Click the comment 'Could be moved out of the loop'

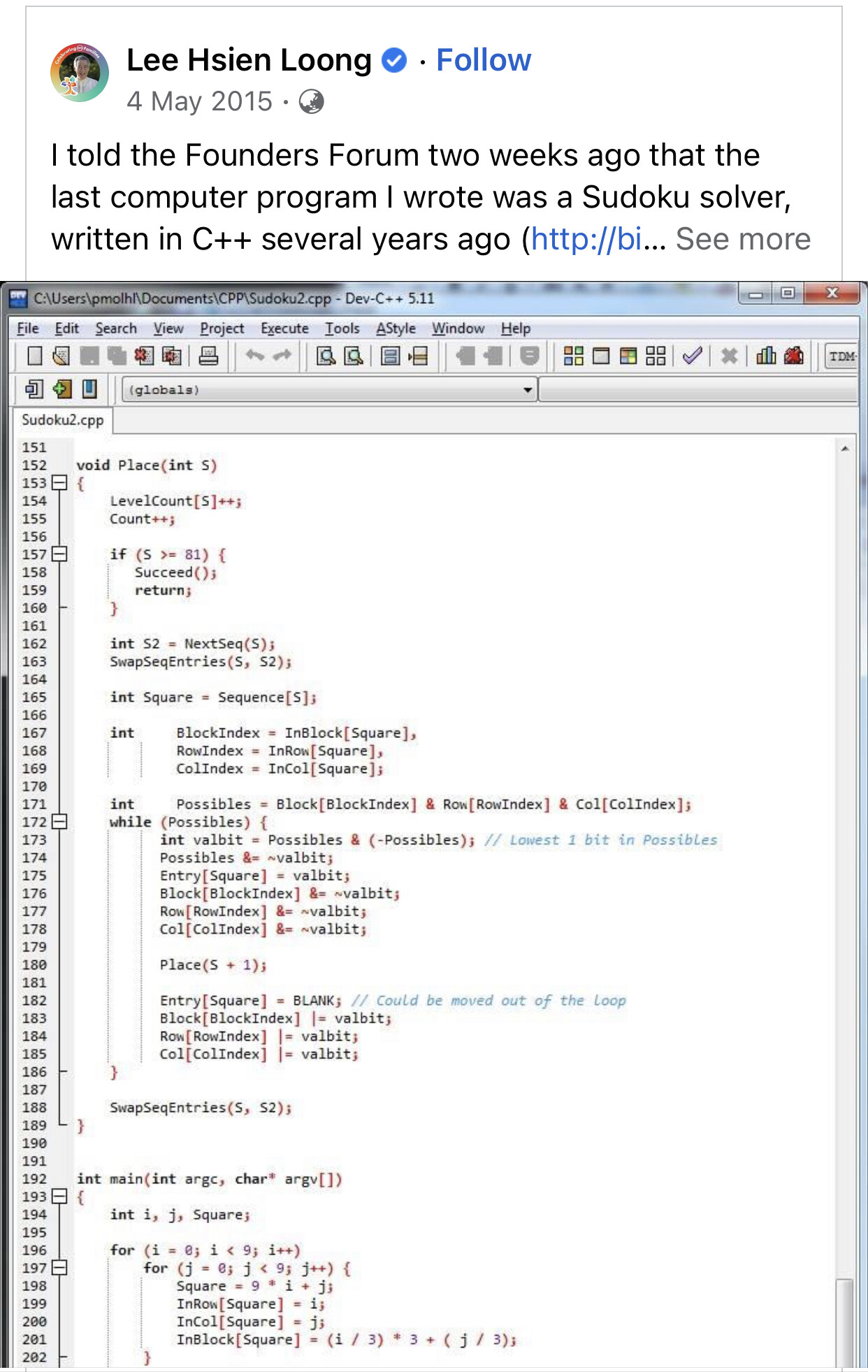(500, 1000)
